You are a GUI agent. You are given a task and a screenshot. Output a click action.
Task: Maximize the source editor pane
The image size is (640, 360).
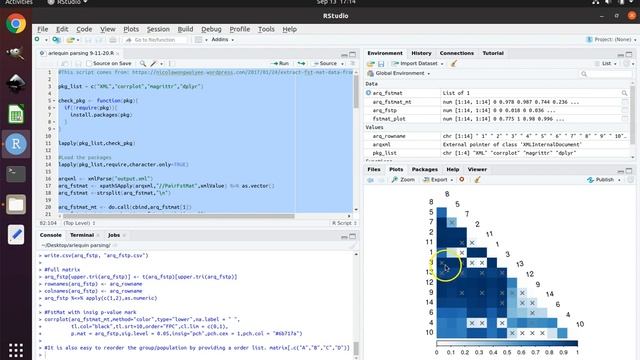click(352, 54)
